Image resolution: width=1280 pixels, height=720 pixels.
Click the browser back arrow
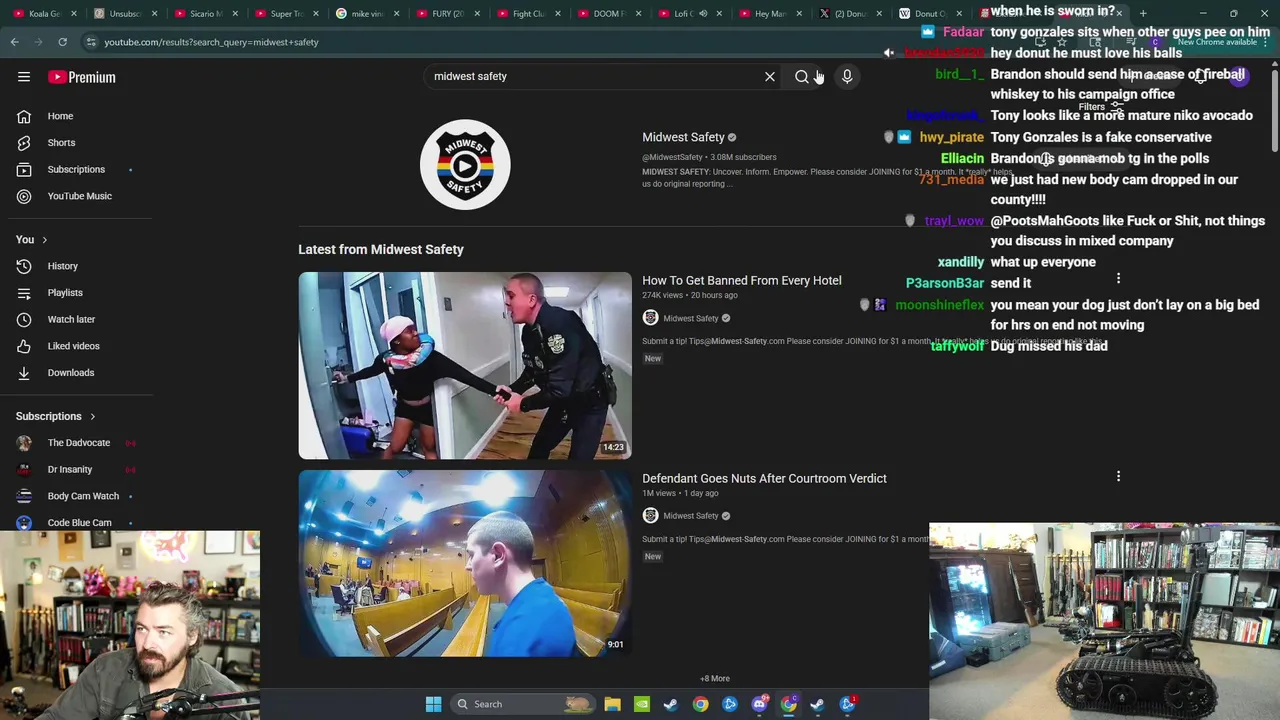click(14, 42)
